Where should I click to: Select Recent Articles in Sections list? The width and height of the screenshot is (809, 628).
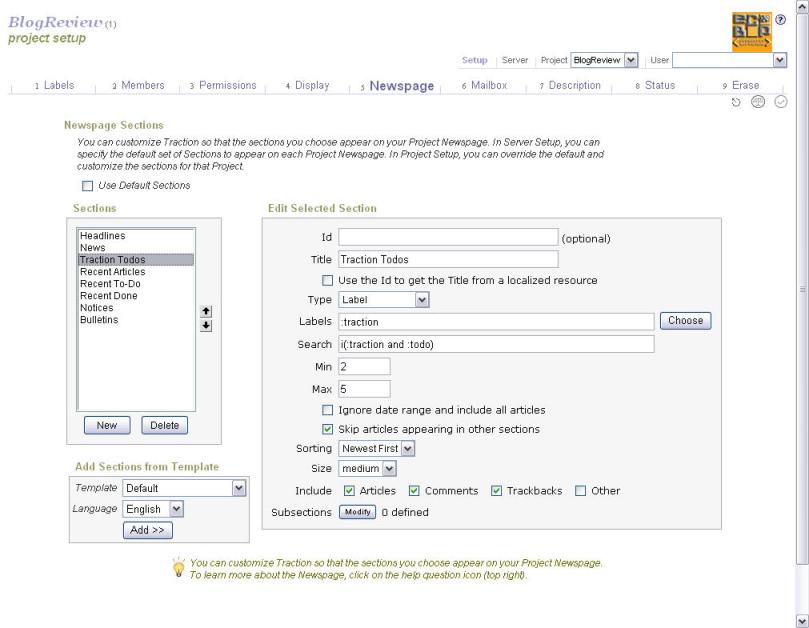click(112, 272)
